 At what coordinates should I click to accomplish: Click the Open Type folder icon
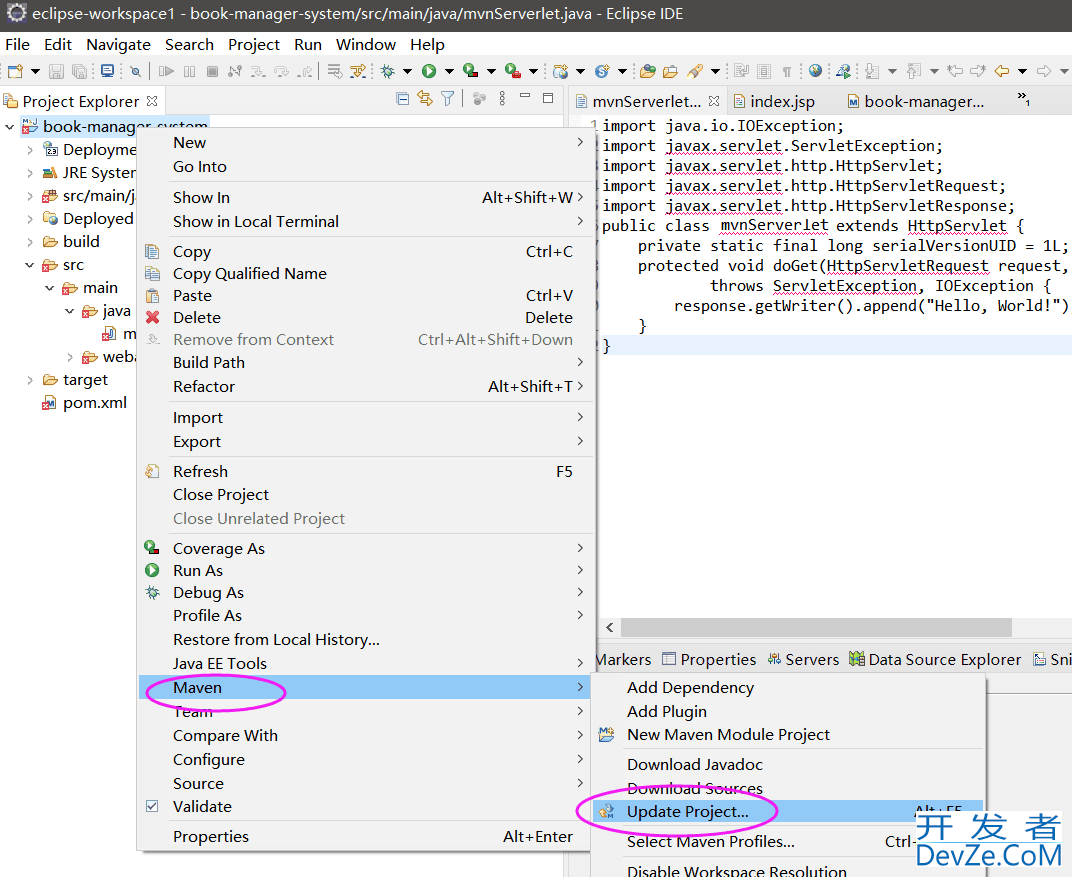[x=647, y=71]
